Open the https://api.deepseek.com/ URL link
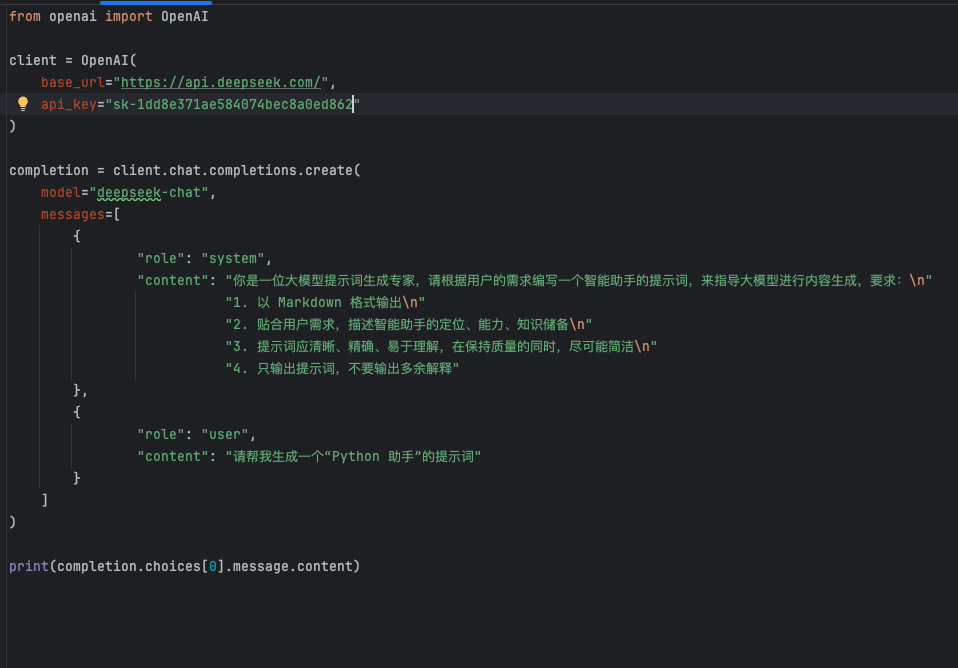The image size is (958, 668). [x=221, y=83]
